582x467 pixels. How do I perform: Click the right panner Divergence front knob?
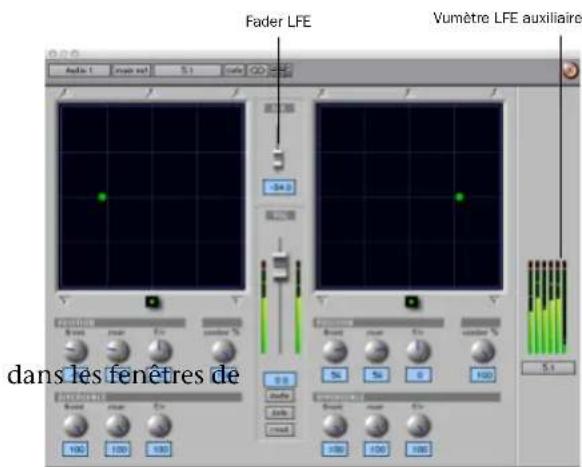point(335,425)
